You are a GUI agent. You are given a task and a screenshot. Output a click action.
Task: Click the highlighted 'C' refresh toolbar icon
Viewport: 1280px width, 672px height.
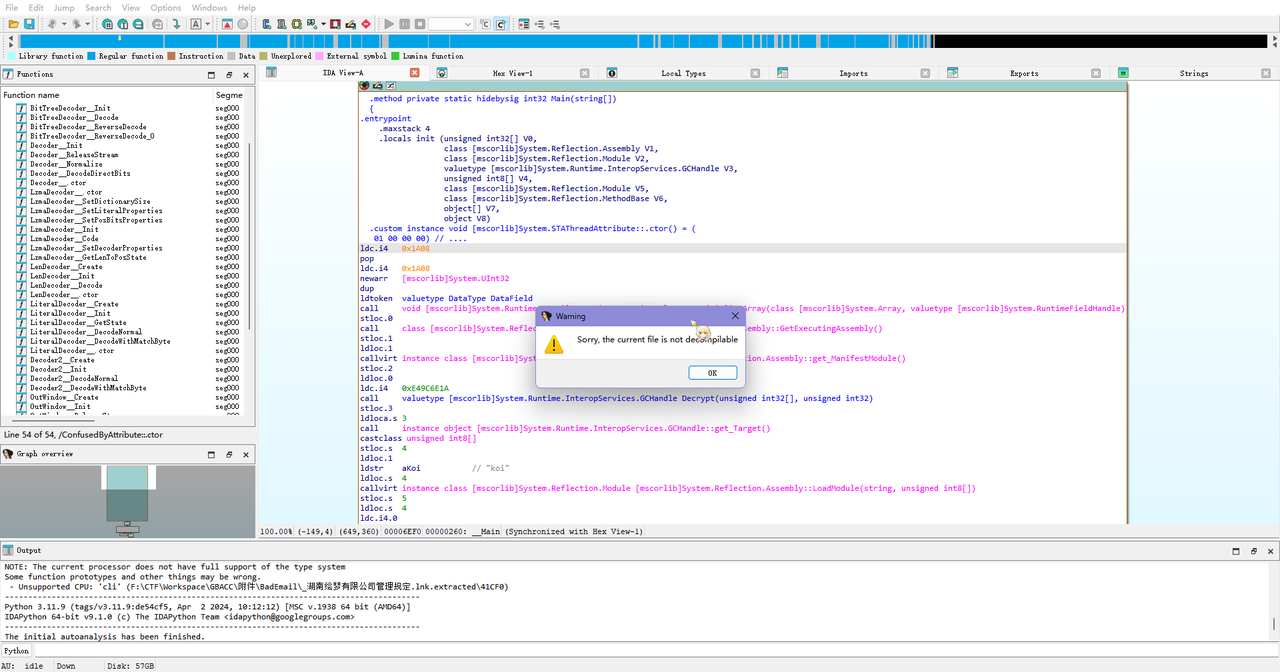pyautogui.click(x=500, y=24)
